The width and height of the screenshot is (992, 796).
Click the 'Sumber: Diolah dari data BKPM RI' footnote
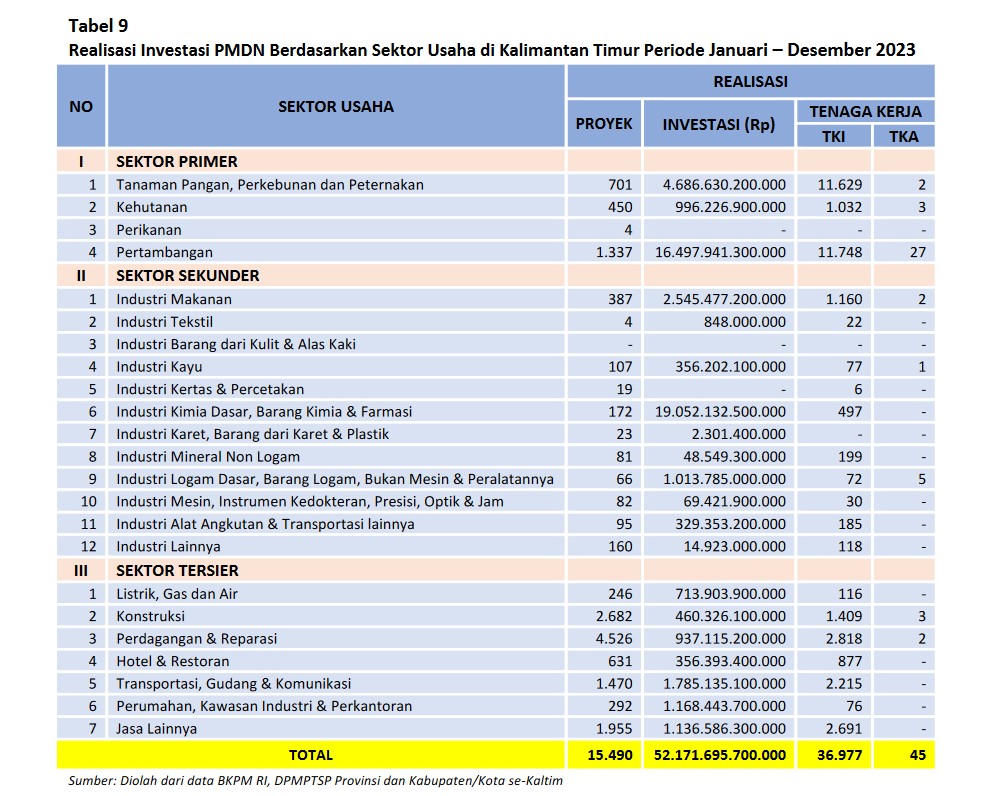tap(316, 781)
